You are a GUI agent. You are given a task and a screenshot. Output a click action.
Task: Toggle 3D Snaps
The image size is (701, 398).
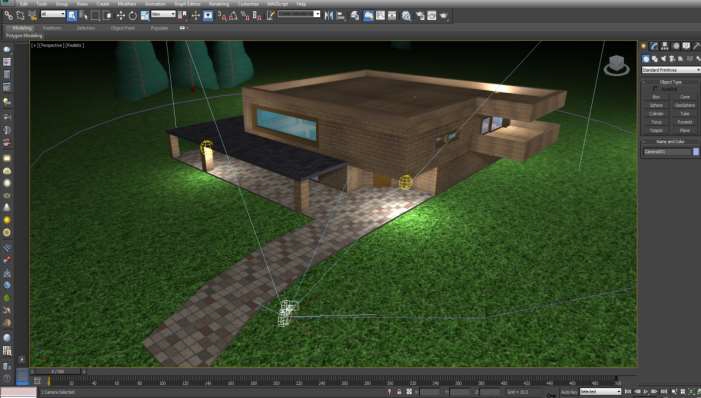222,16
